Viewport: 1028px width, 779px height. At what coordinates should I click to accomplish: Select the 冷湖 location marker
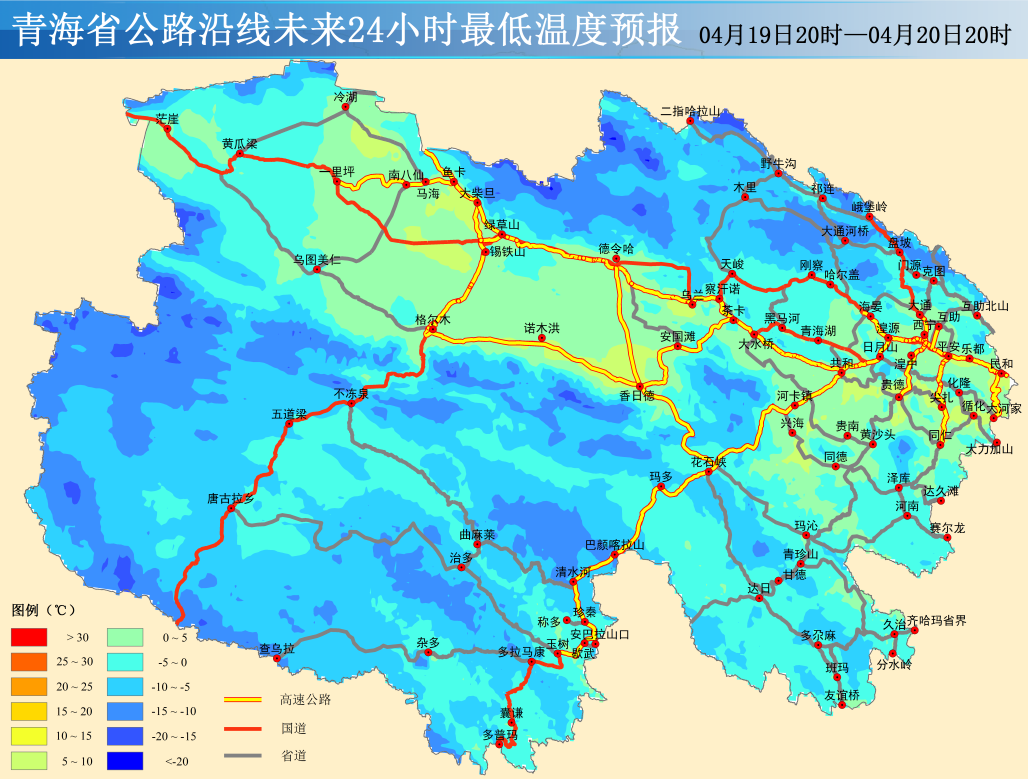pos(347,108)
